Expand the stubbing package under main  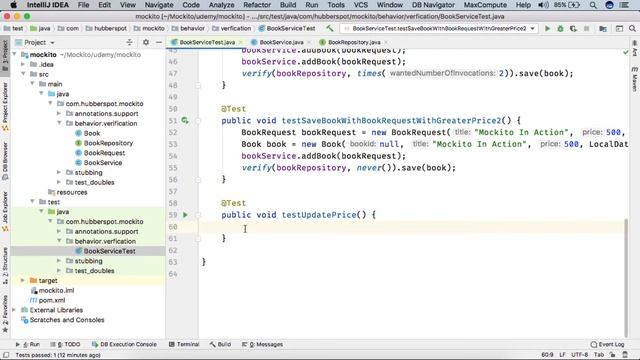[59, 172]
